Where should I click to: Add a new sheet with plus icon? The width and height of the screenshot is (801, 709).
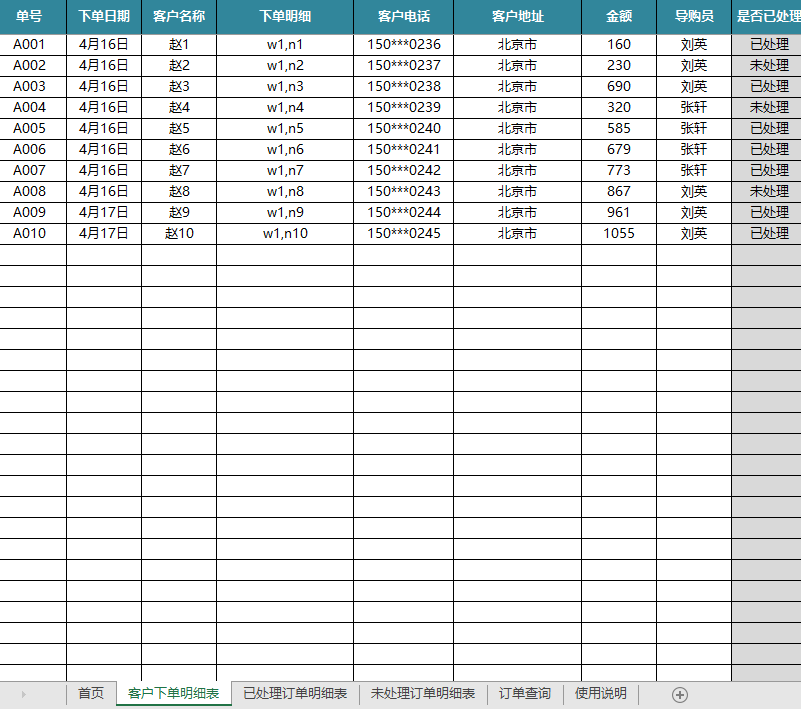pos(679,695)
